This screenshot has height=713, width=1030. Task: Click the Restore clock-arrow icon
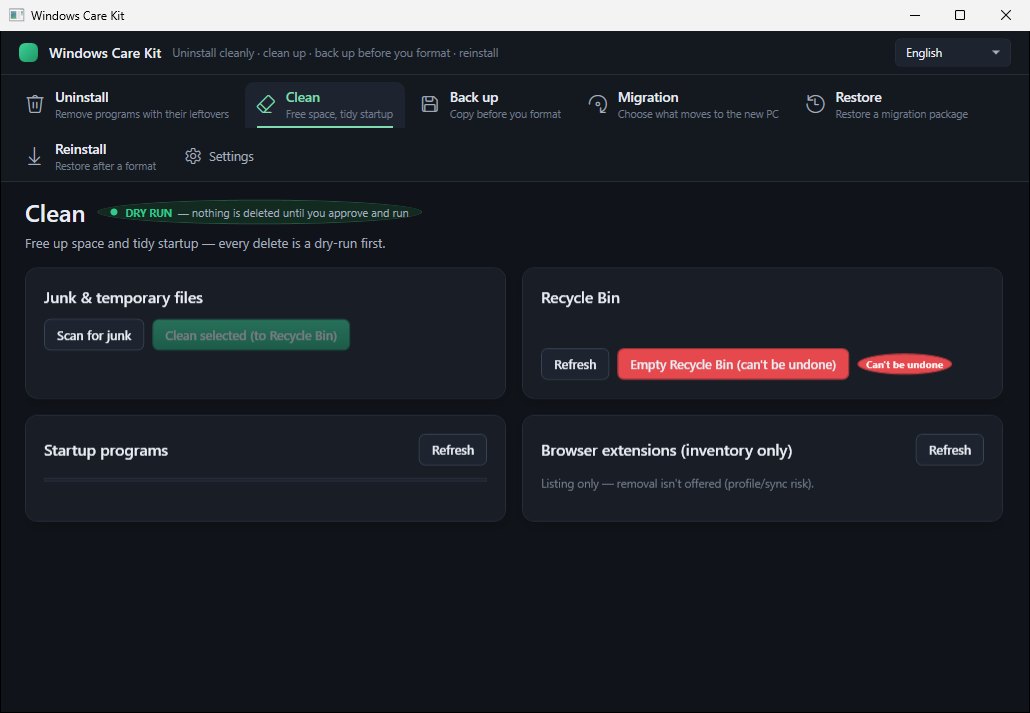[x=815, y=104]
